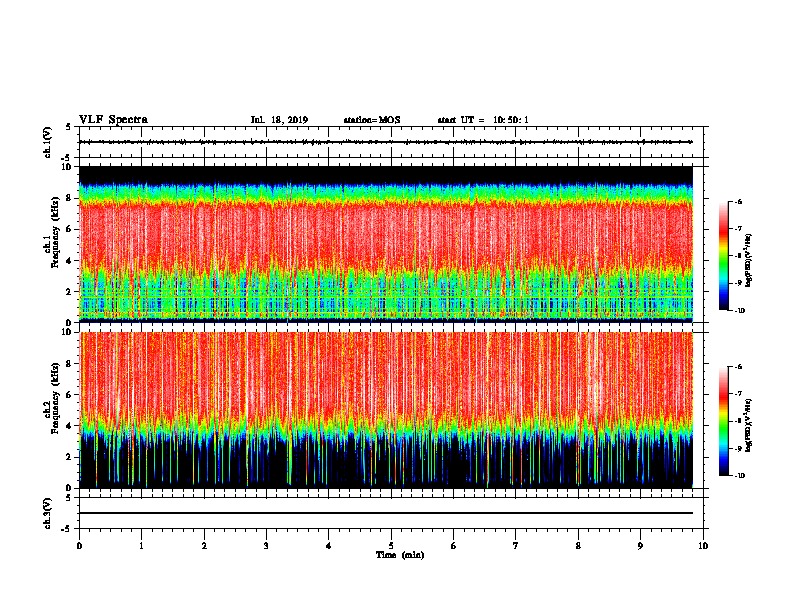Click the "ch.1(V)" axis label

click(48, 142)
